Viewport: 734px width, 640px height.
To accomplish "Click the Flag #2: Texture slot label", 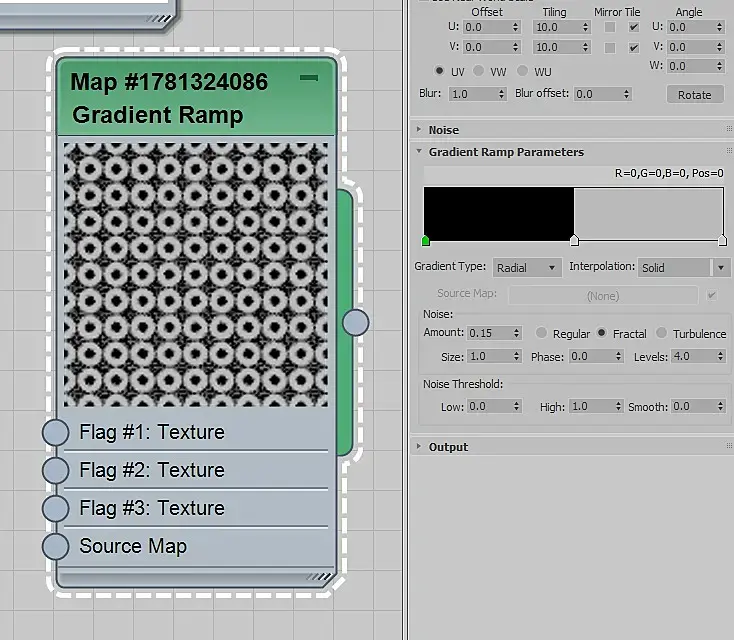I will 152,470.
